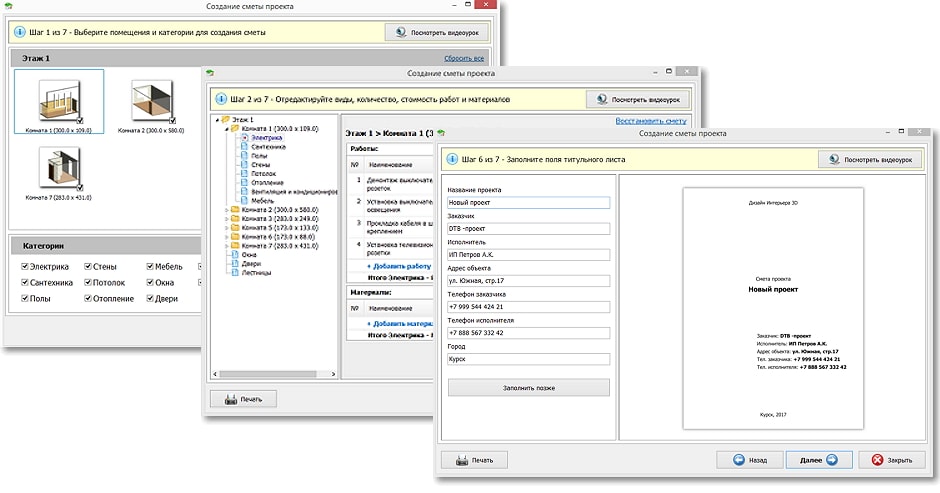Click the Название проекта input field
The image size is (940, 493).
[528, 203]
